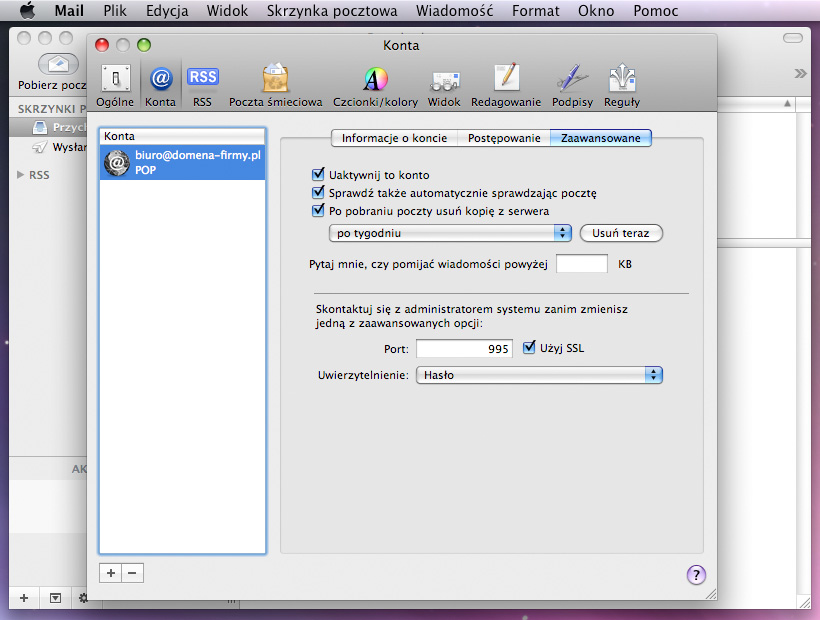Open Poczta śmieciowa junk mail settings
This screenshot has width=820, height=620.
(276, 85)
